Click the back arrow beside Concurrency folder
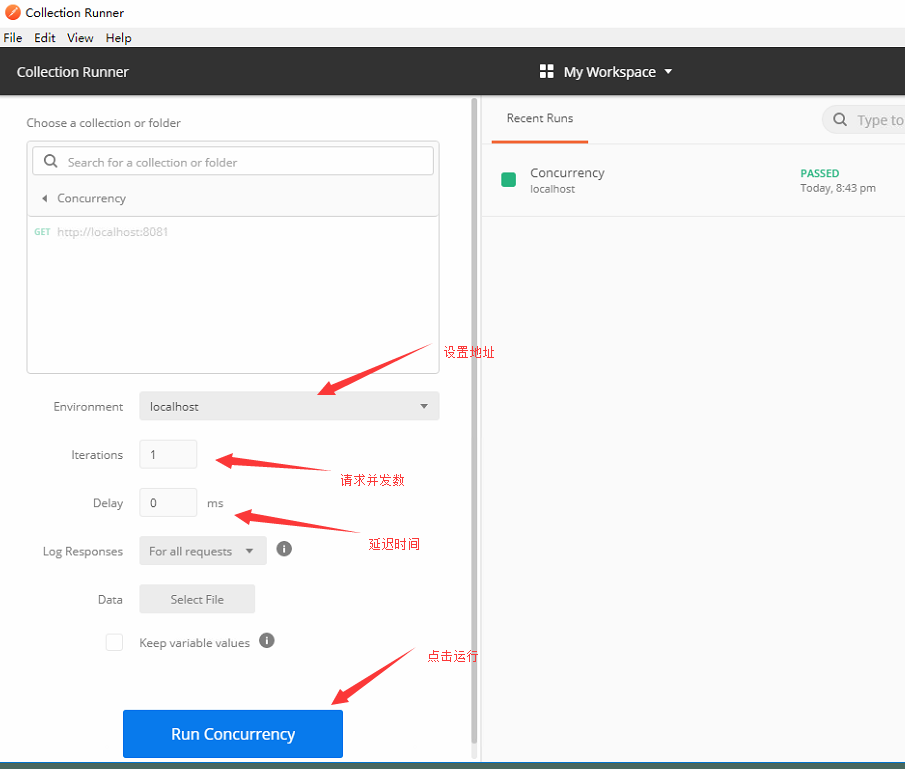The height and width of the screenshot is (769, 905). pos(44,198)
